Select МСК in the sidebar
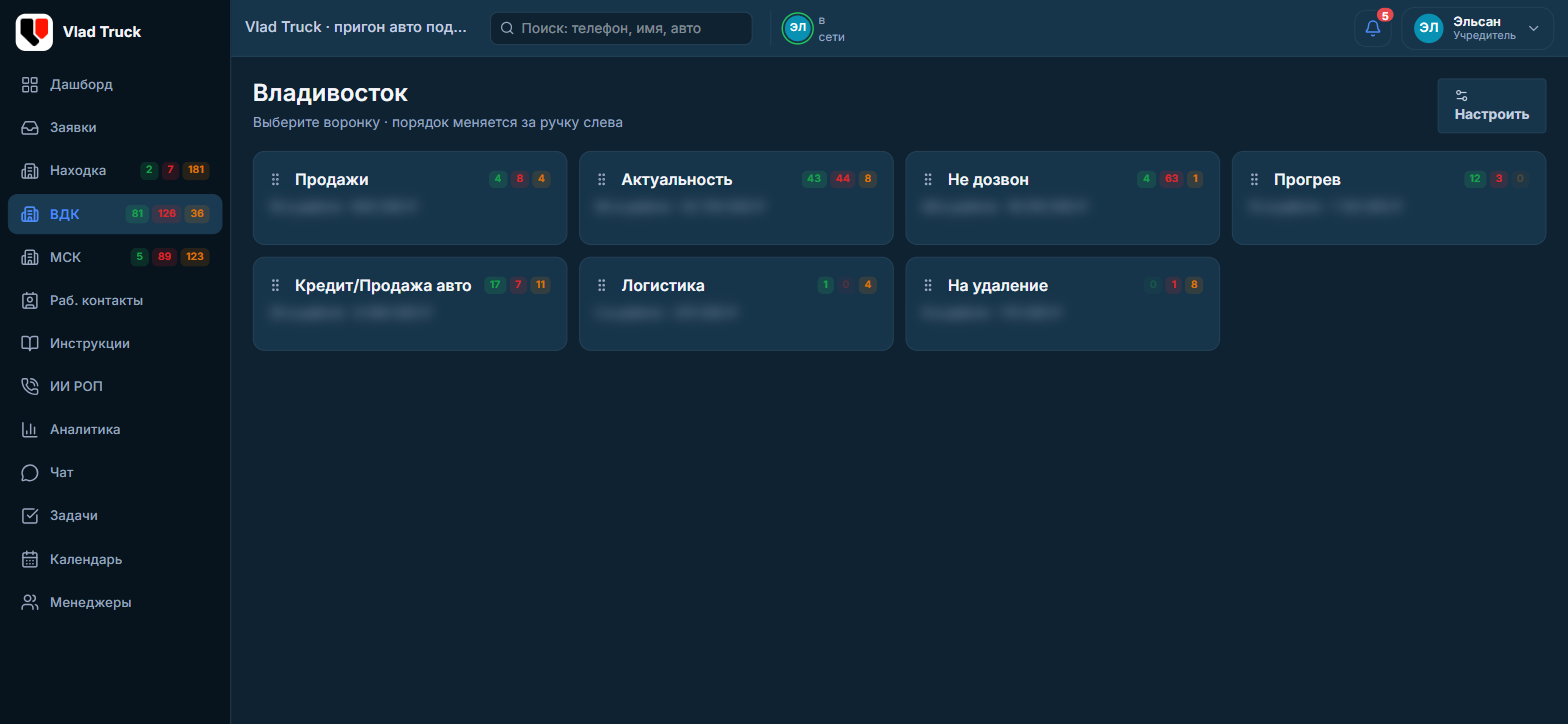Viewport: 1568px width, 724px height. click(115, 257)
